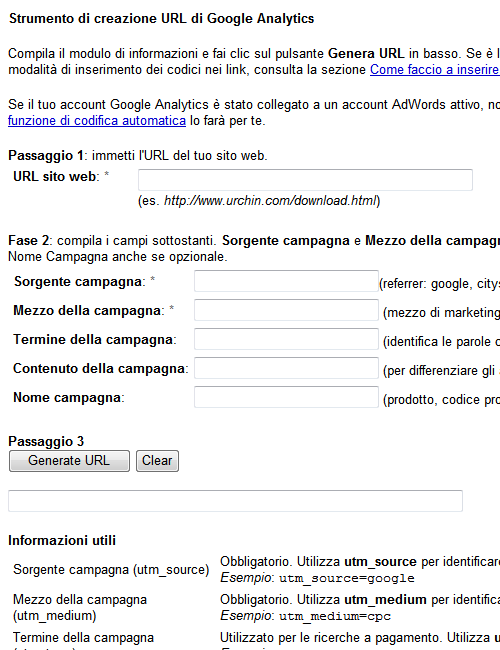The width and height of the screenshot is (500, 650).
Task: Click the 'Nome campagna:' field label
Action: pos(69,398)
